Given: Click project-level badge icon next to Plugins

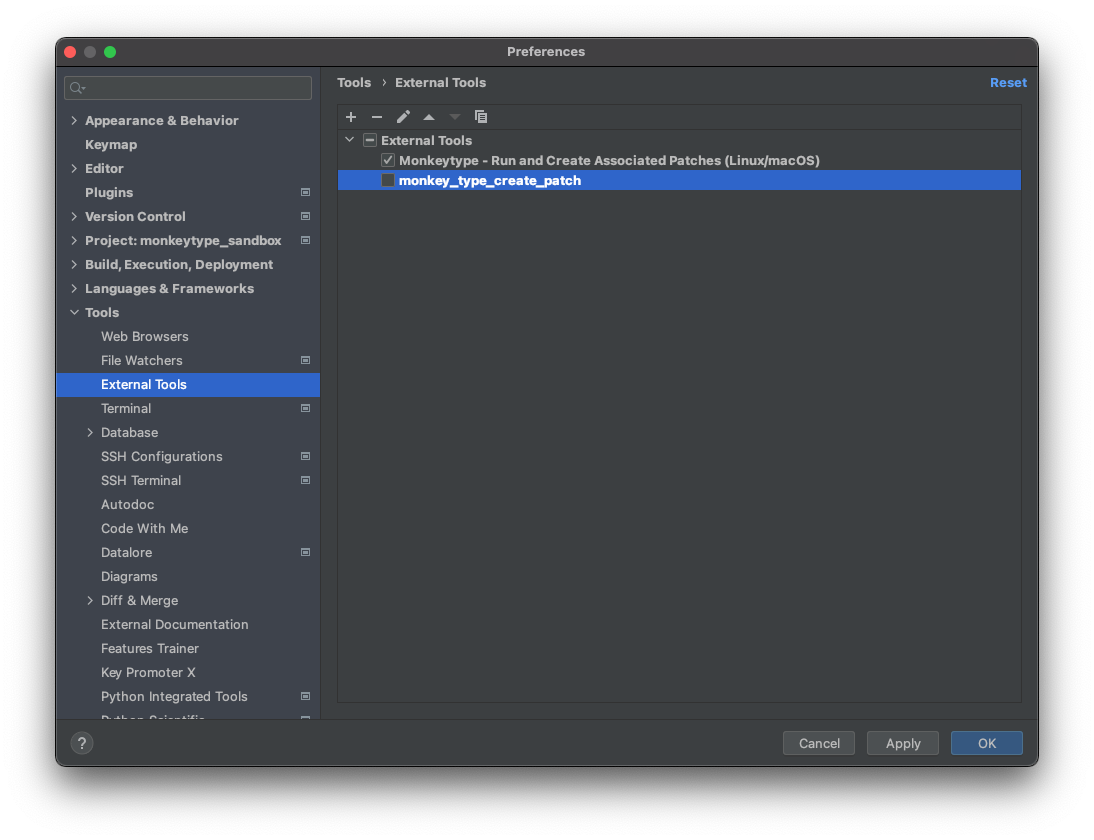Looking at the screenshot, I should [305, 193].
